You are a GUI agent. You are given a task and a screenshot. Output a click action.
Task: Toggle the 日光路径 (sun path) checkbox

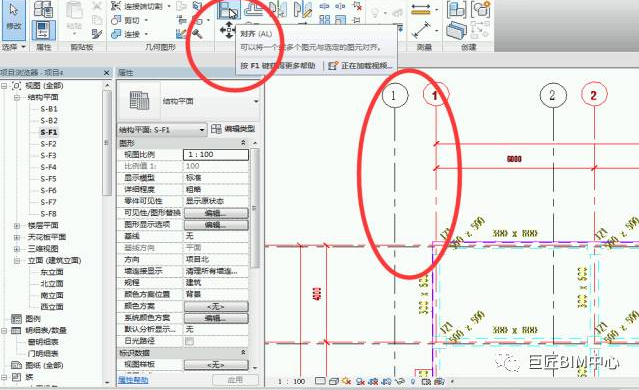pyautogui.click(x=189, y=341)
